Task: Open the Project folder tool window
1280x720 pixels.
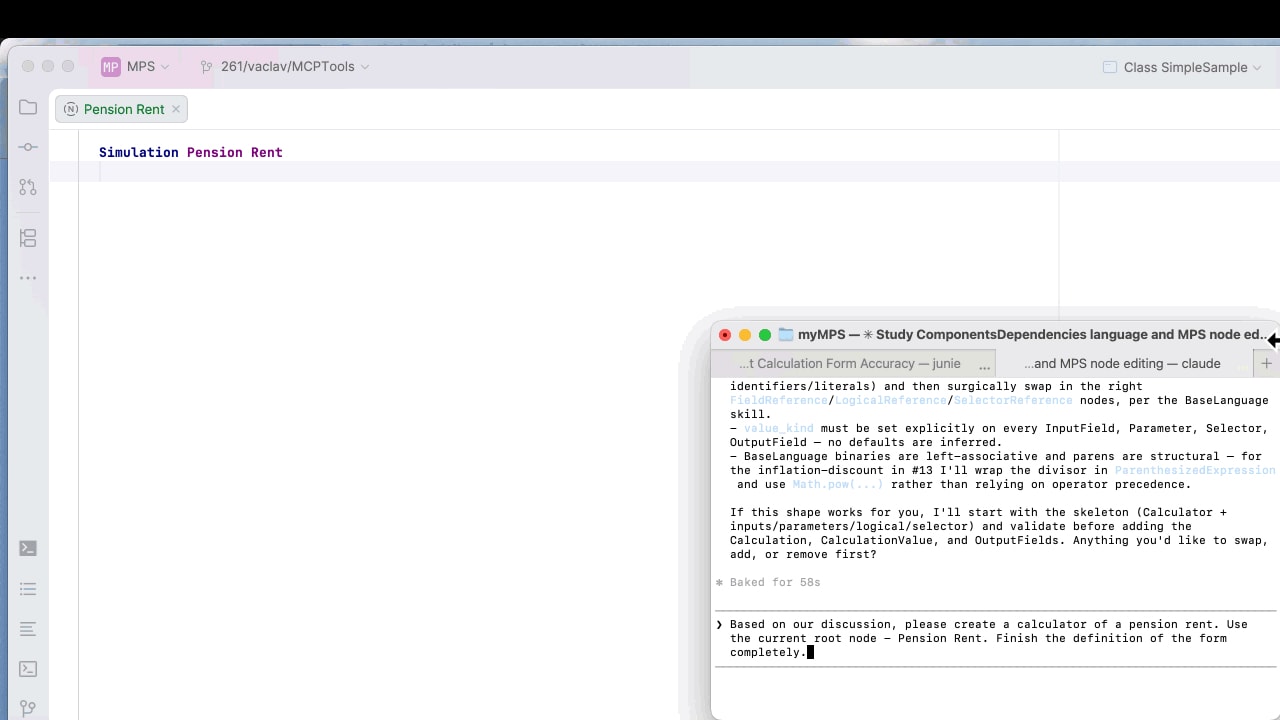Action: click(28, 107)
